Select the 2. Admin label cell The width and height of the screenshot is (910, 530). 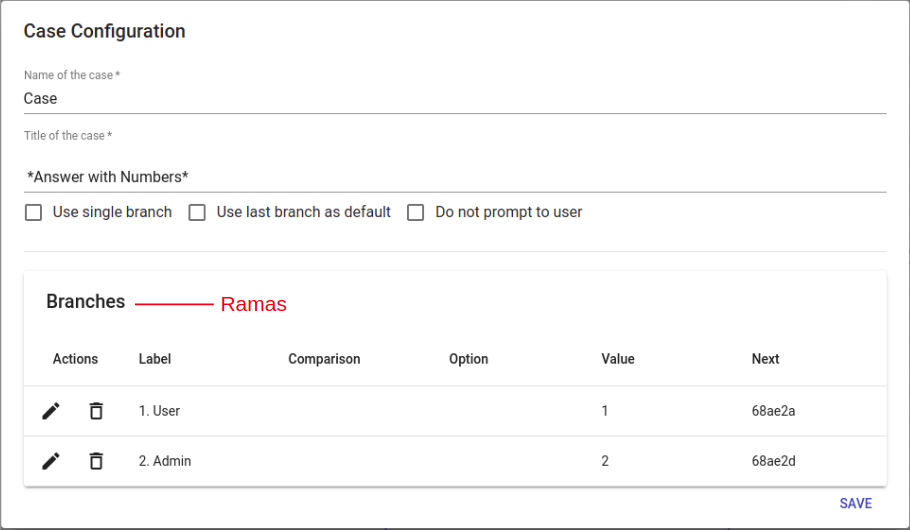click(164, 461)
